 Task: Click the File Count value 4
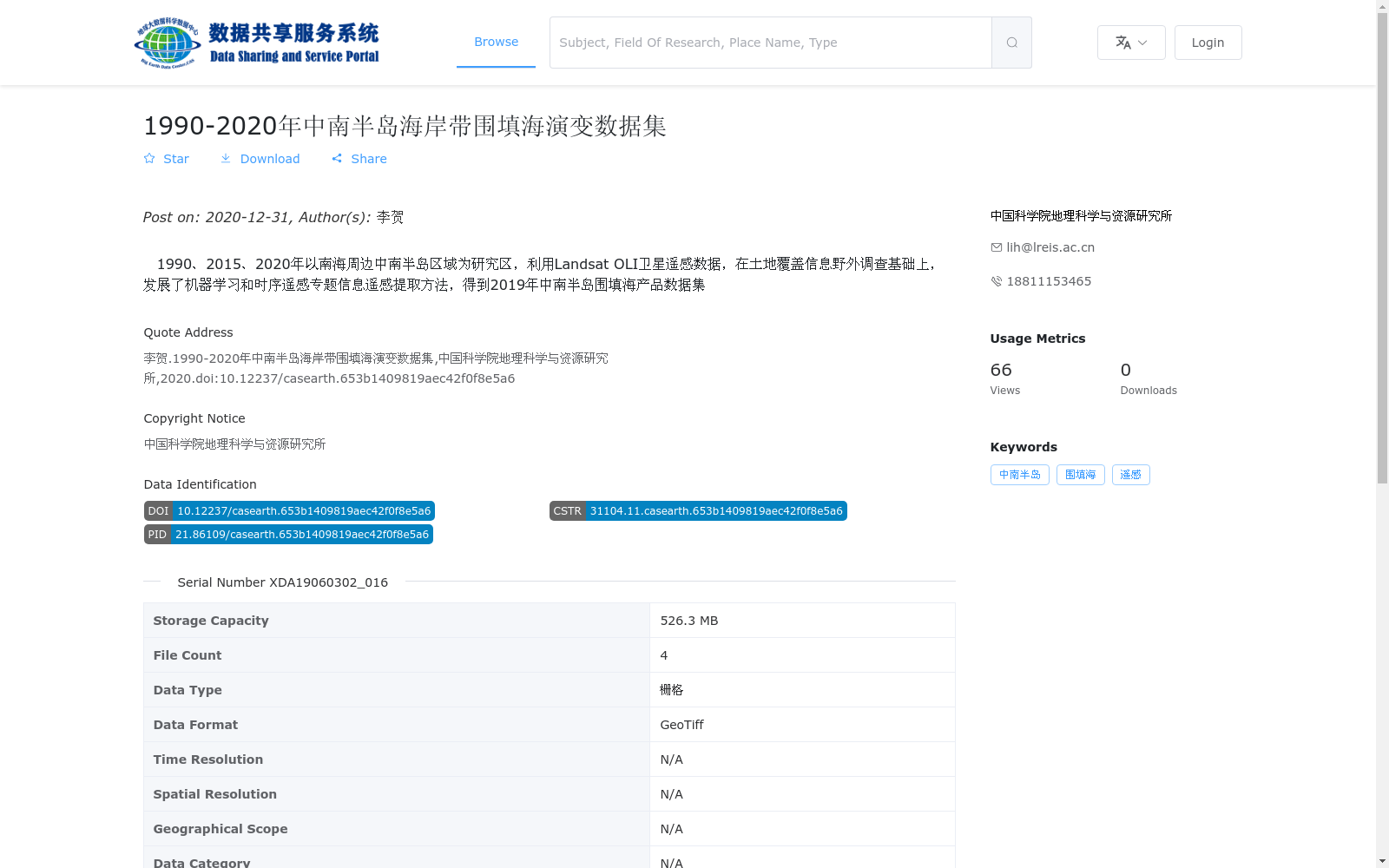pyautogui.click(x=664, y=655)
